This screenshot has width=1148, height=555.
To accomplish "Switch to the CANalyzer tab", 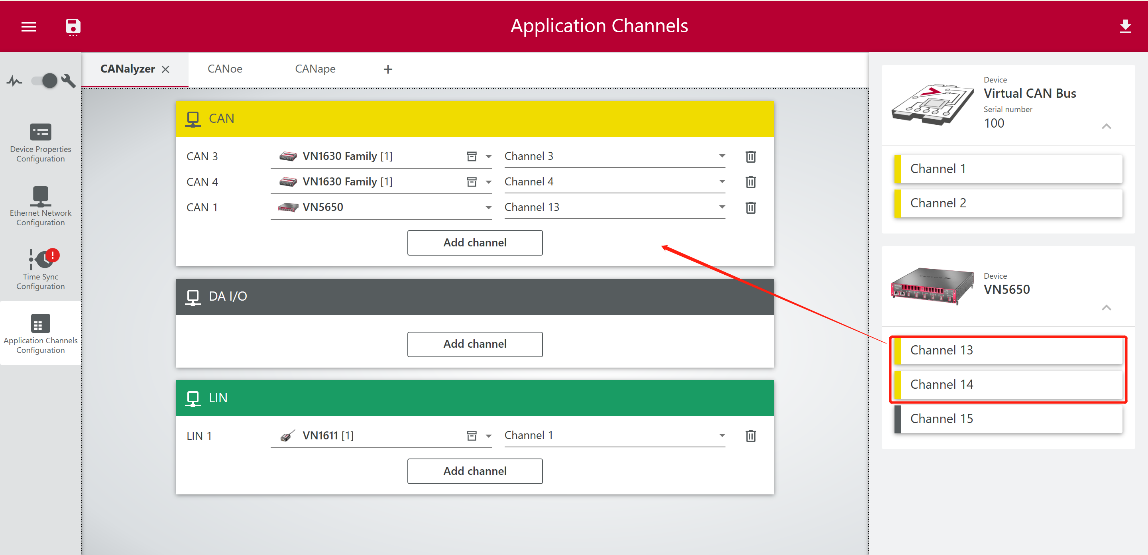I will click(x=127, y=69).
